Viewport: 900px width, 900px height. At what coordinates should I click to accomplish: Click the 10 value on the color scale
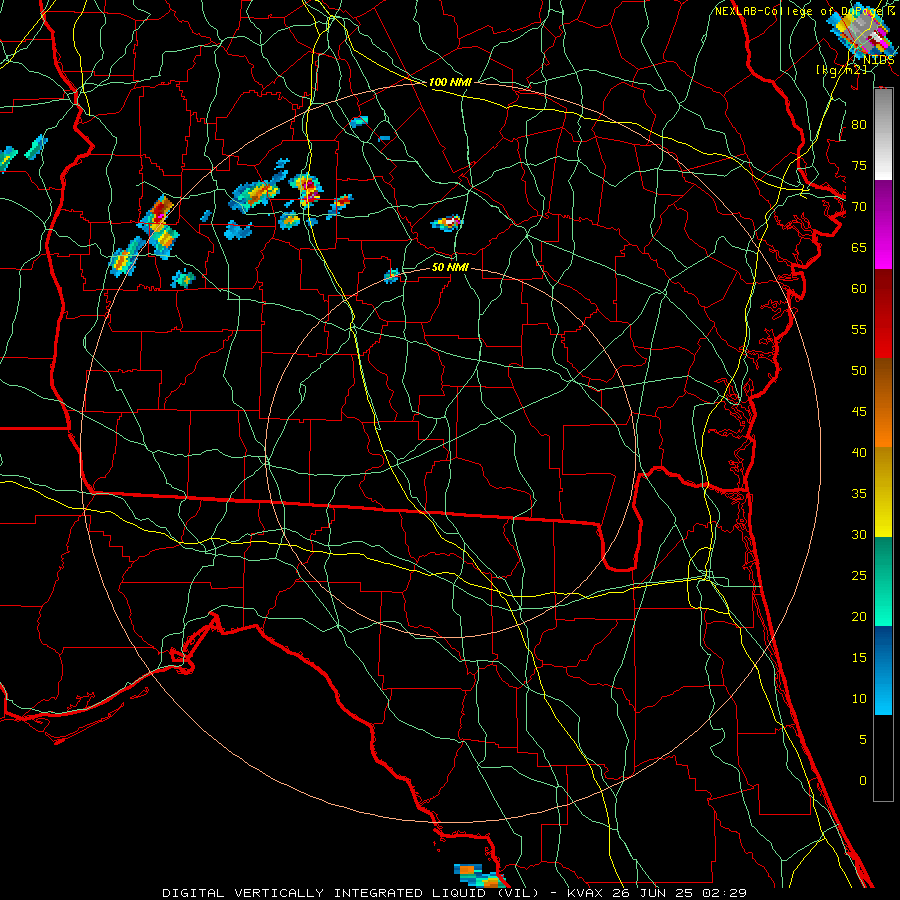tap(859, 699)
